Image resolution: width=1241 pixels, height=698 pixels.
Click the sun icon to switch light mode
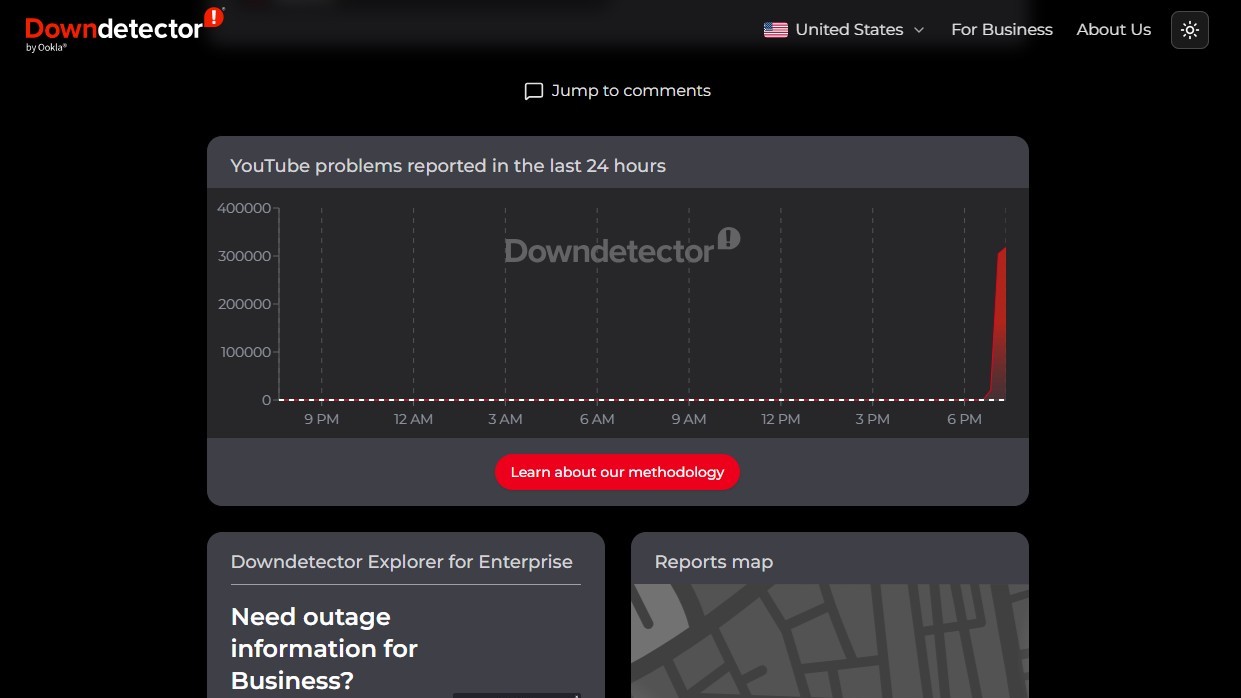click(1189, 30)
